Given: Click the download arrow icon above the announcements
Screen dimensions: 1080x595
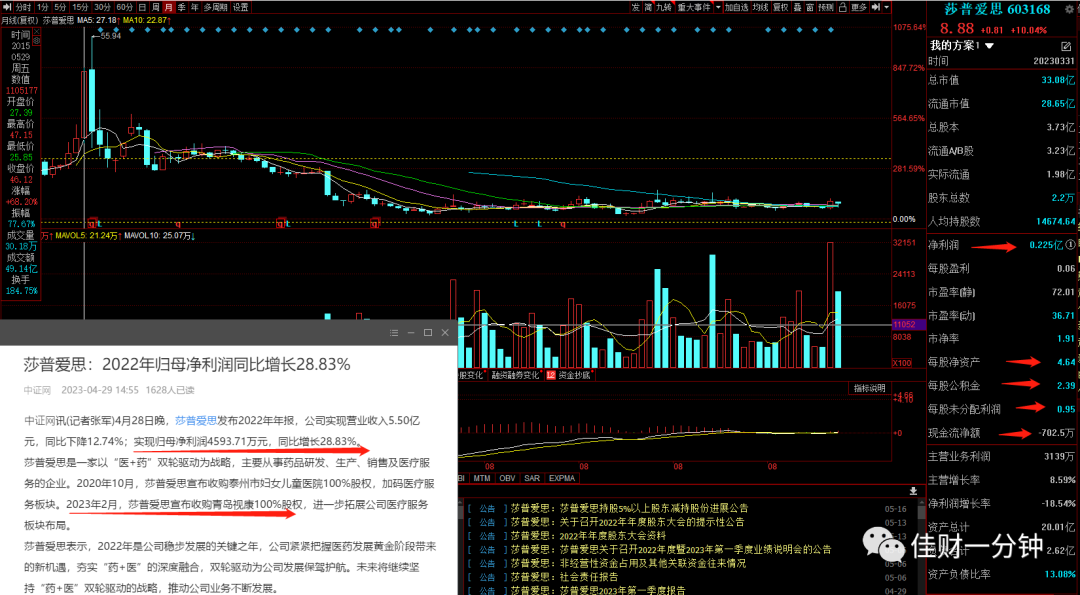Looking at the screenshot, I should click(x=913, y=491).
